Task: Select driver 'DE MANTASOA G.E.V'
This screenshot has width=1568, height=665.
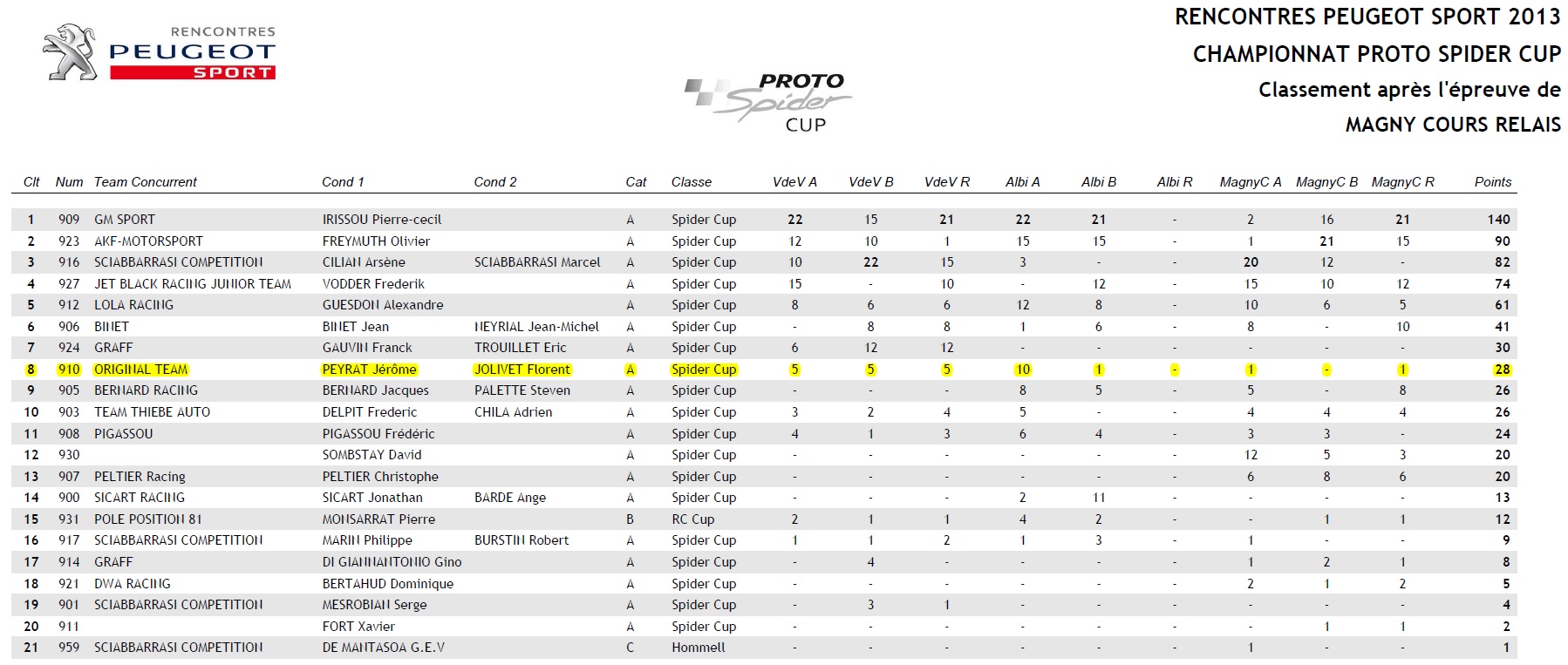Action: [383, 648]
